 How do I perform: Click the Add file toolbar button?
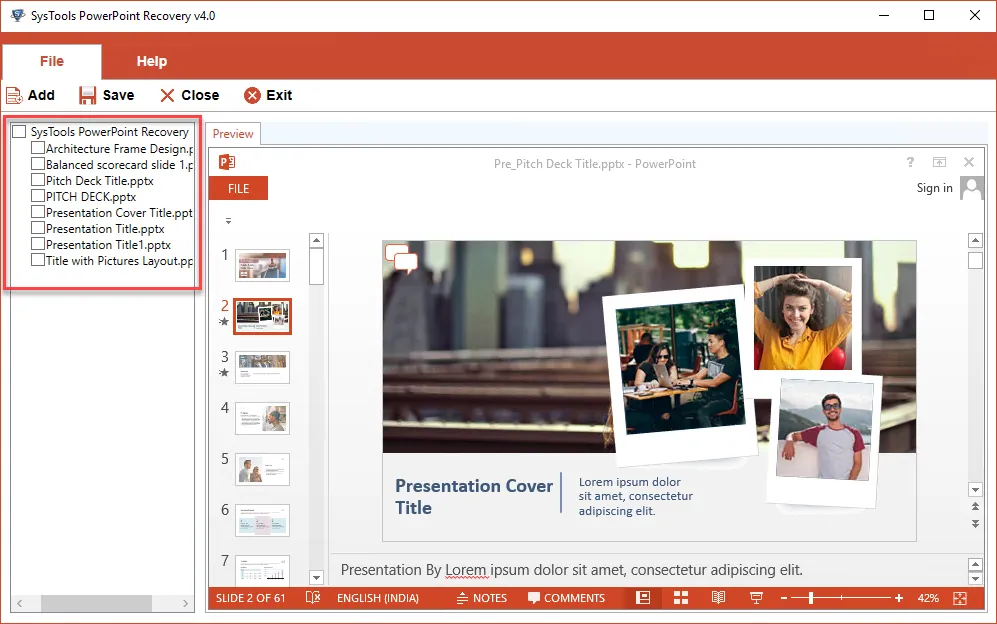(30, 95)
